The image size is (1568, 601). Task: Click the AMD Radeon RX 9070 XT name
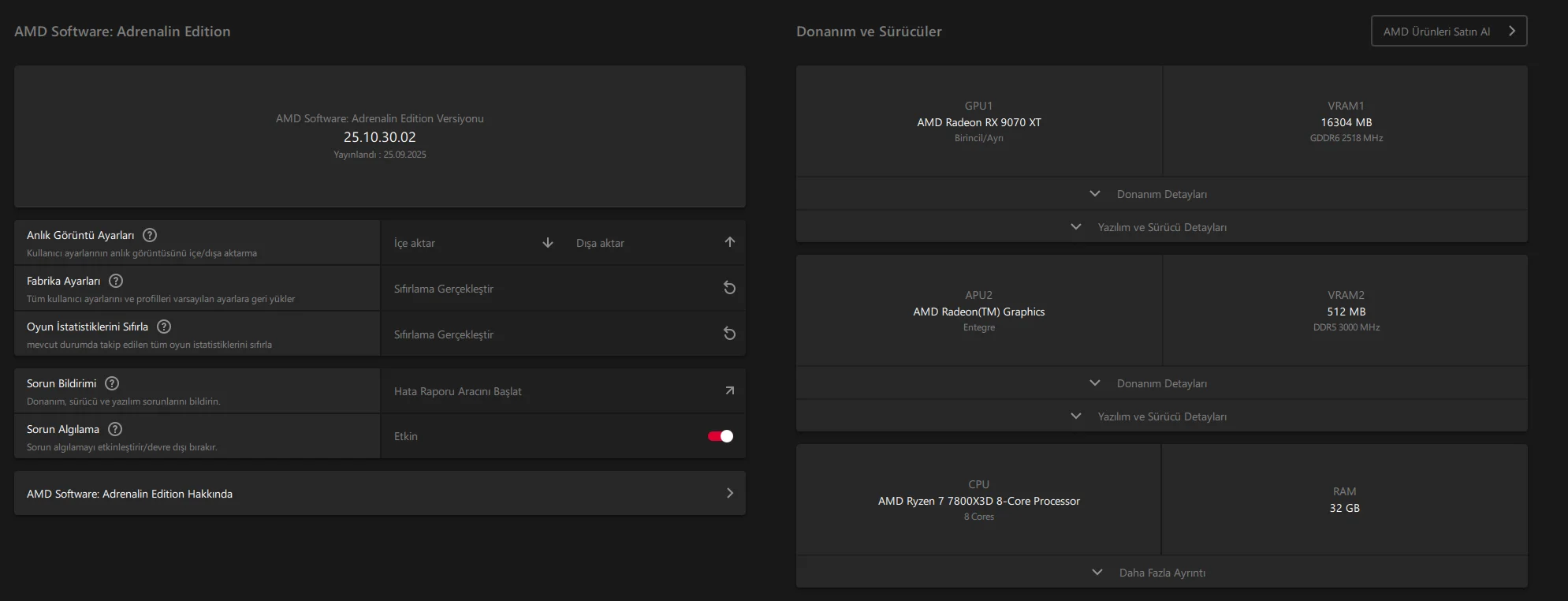979,122
